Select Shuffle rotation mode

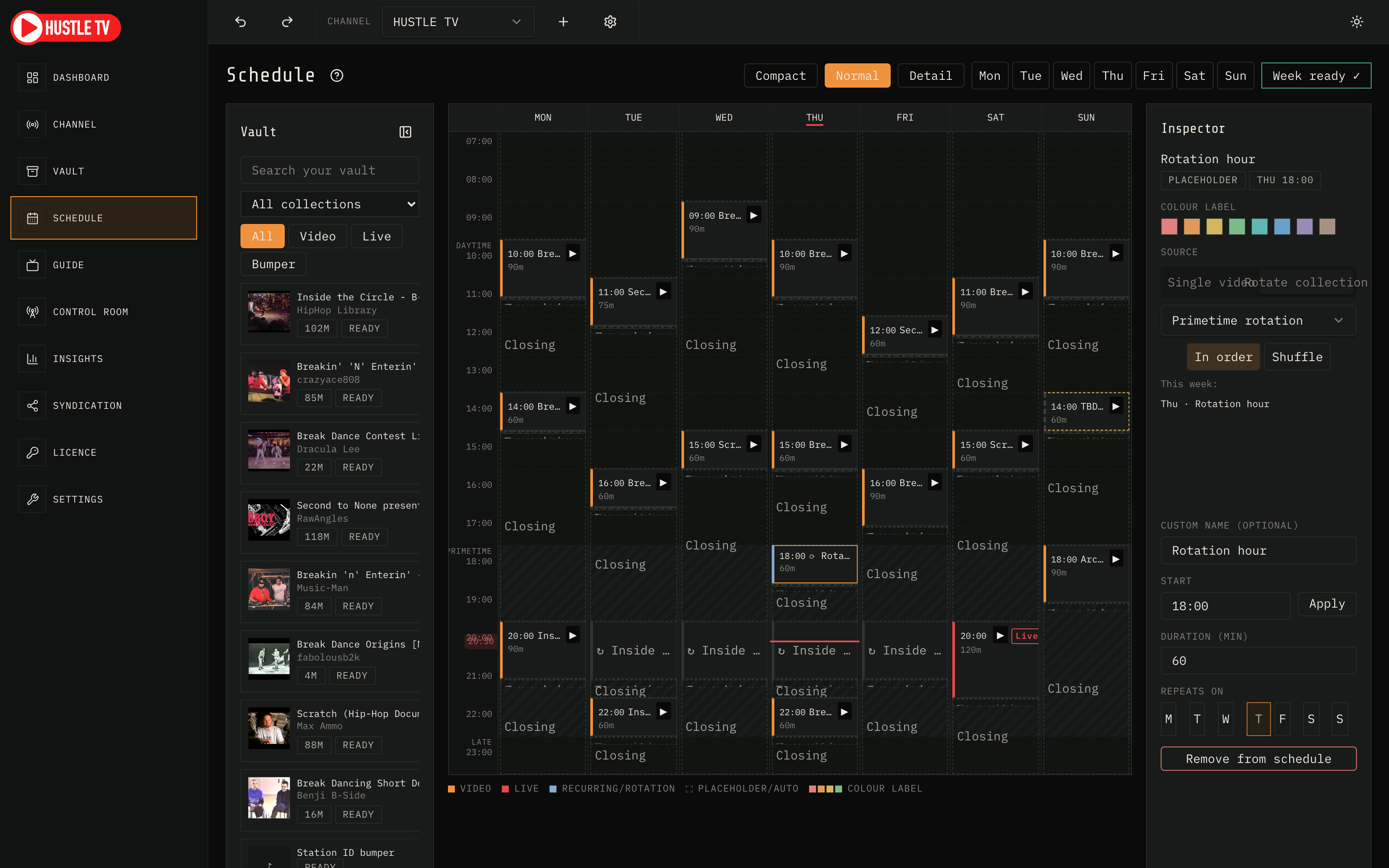pyautogui.click(x=1297, y=357)
